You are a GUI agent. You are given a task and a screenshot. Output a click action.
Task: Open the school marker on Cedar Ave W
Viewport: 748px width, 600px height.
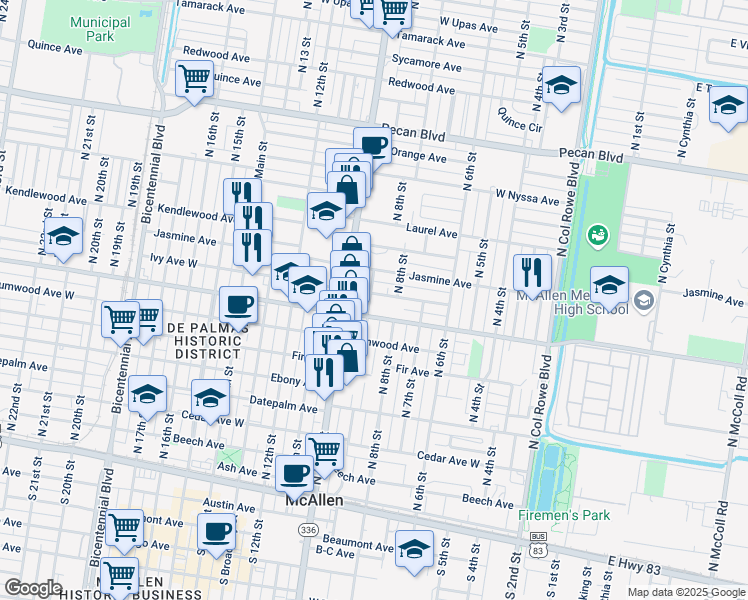click(210, 399)
